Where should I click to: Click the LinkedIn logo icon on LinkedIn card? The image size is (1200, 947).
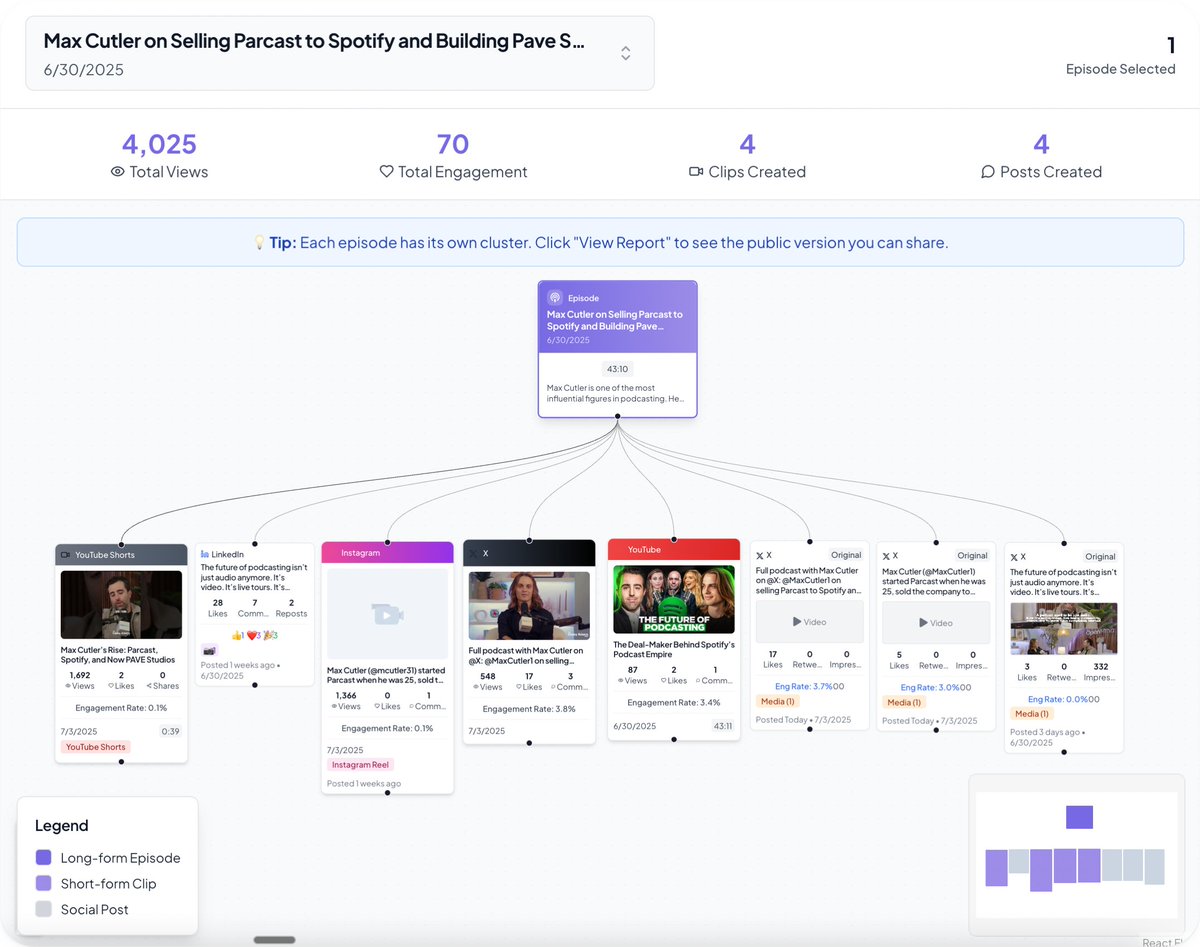point(205,554)
